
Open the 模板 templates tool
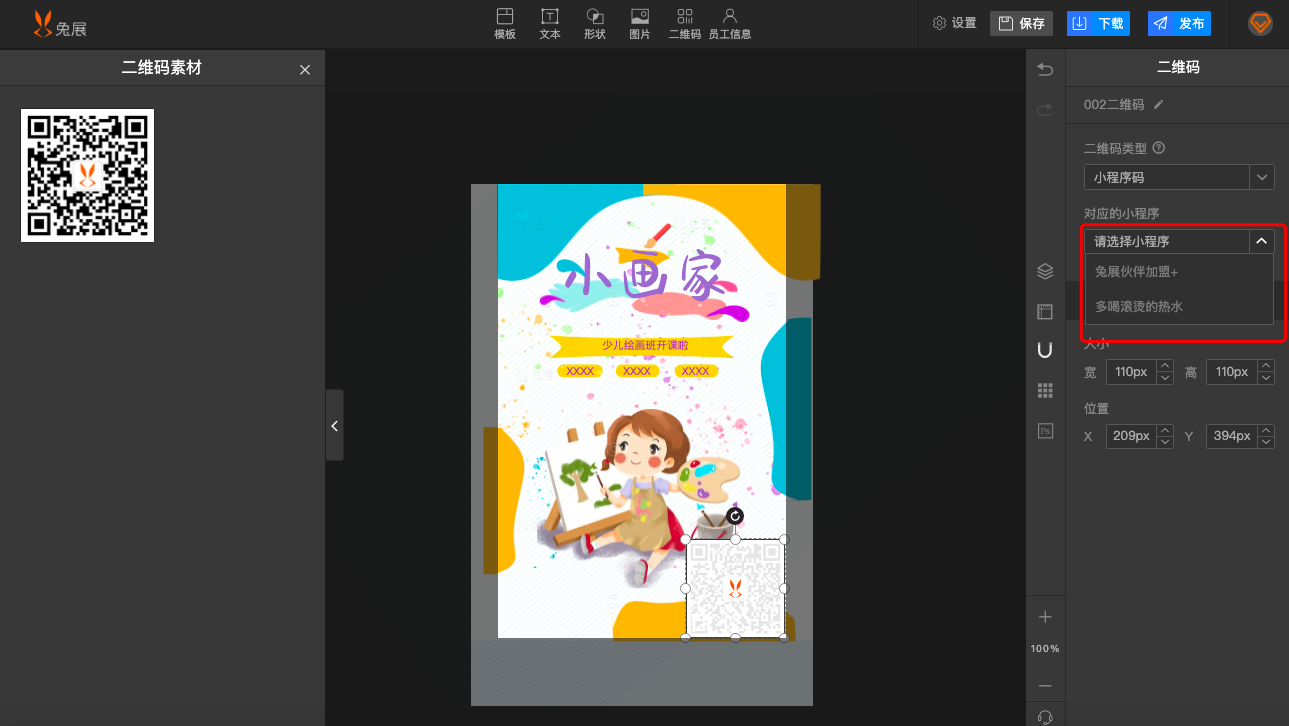[505, 24]
